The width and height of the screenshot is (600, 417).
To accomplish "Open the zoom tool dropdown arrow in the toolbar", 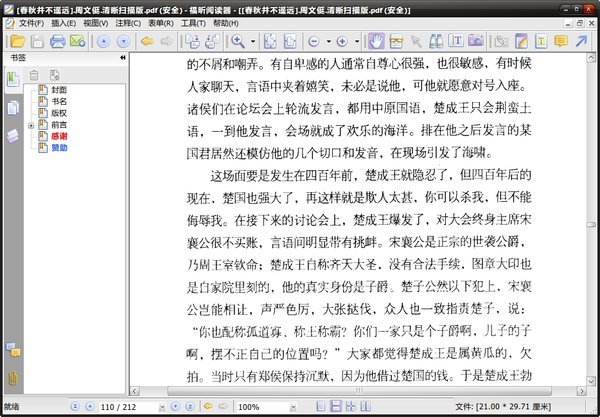I will (x=254, y=41).
